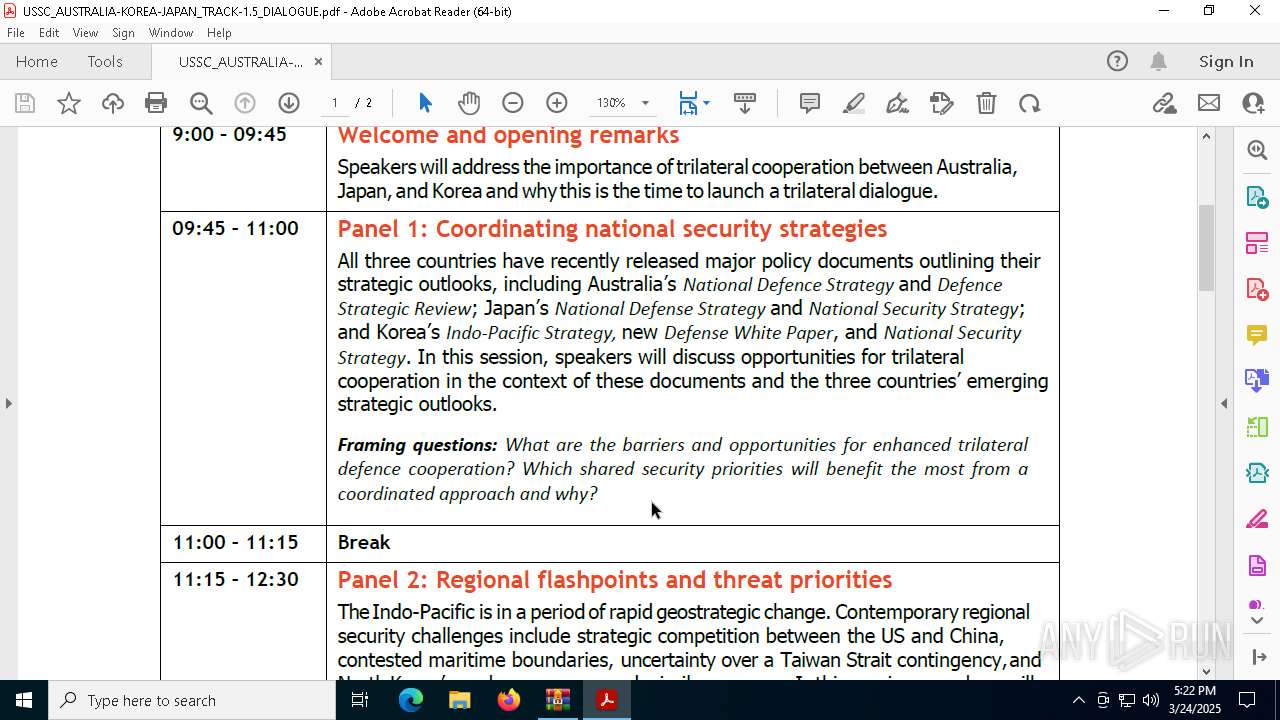Click the page number input field
Image resolution: width=1280 pixels, height=720 pixels.
point(335,103)
